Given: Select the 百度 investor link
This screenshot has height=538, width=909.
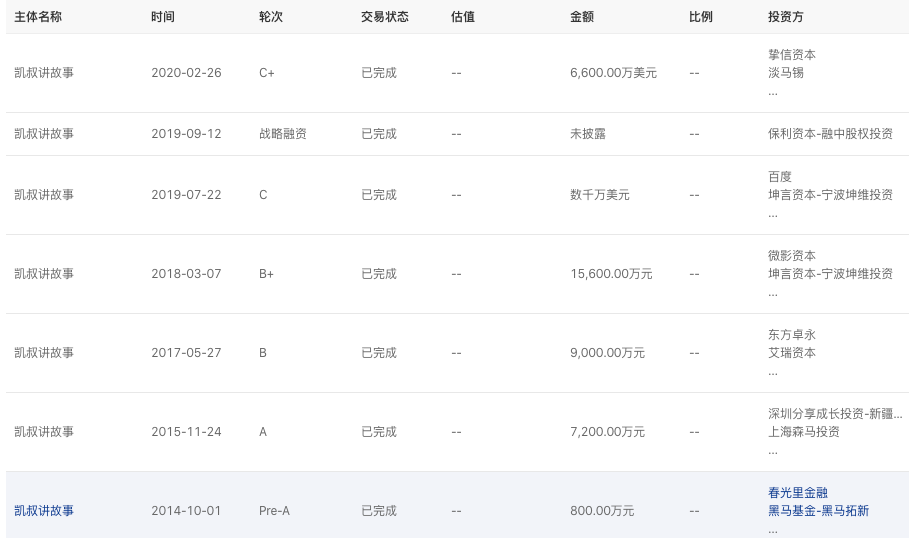Looking at the screenshot, I should tap(780, 177).
